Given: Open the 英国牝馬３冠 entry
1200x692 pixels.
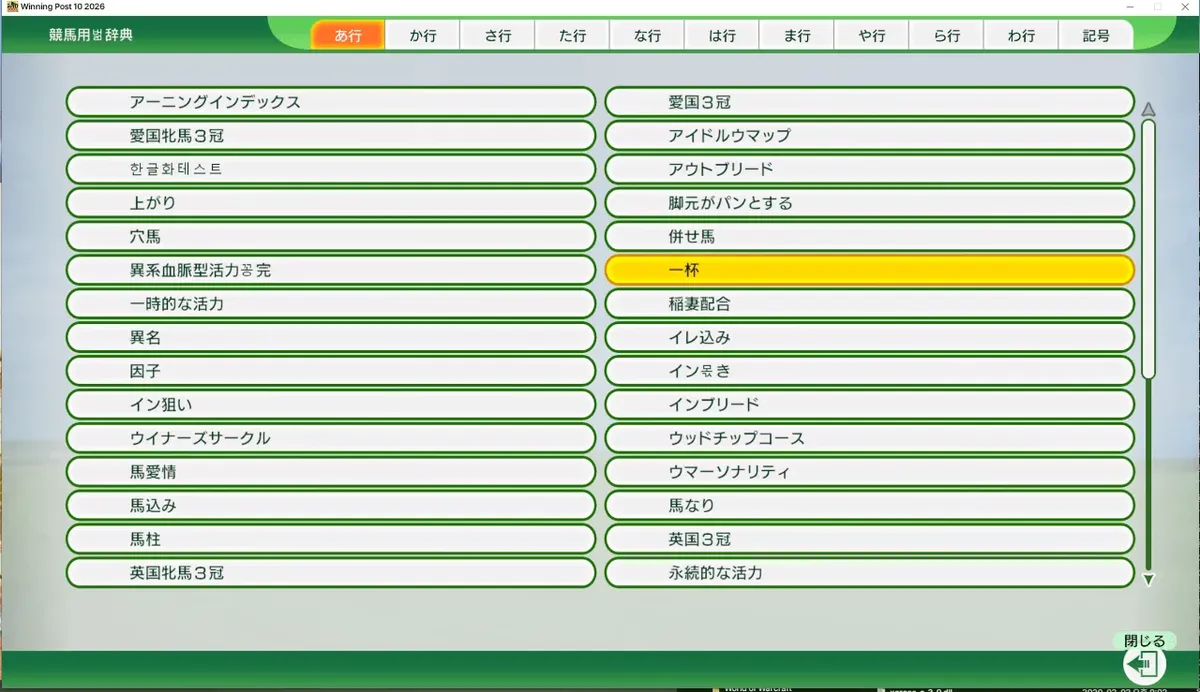Looking at the screenshot, I should [x=331, y=573].
